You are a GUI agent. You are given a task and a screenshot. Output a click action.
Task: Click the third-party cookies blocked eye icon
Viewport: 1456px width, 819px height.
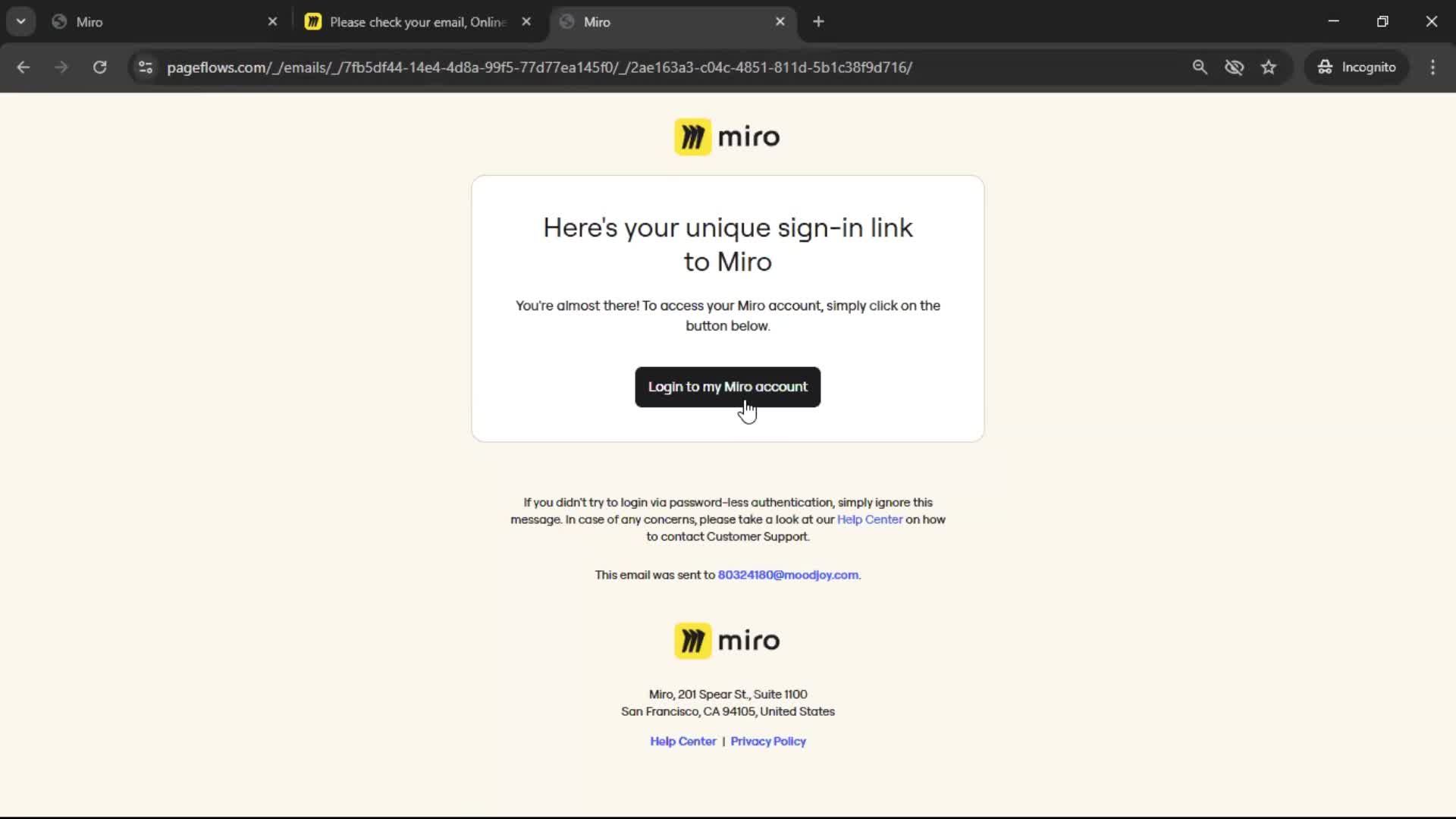1234,67
